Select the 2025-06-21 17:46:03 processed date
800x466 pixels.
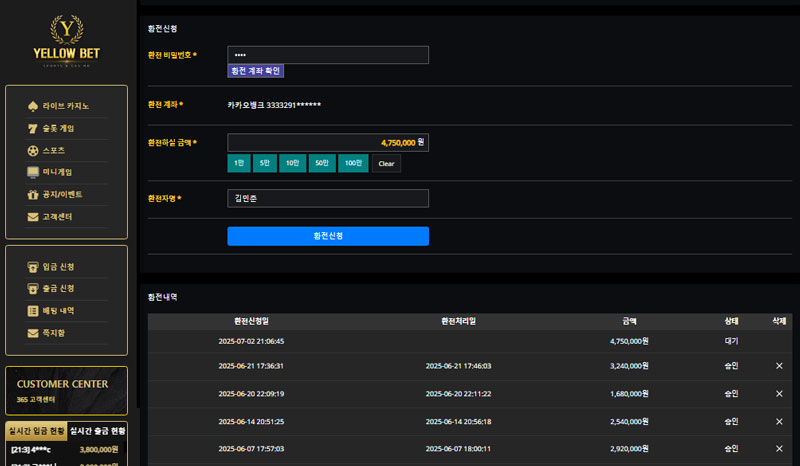(x=459, y=366)
